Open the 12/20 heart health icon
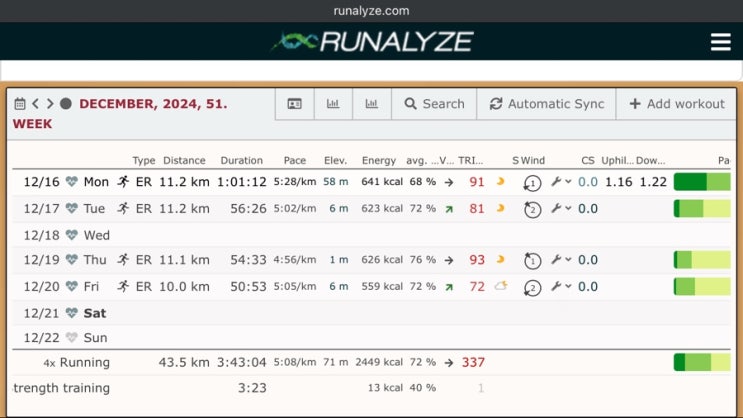The image size is (743, 418). 72,286
